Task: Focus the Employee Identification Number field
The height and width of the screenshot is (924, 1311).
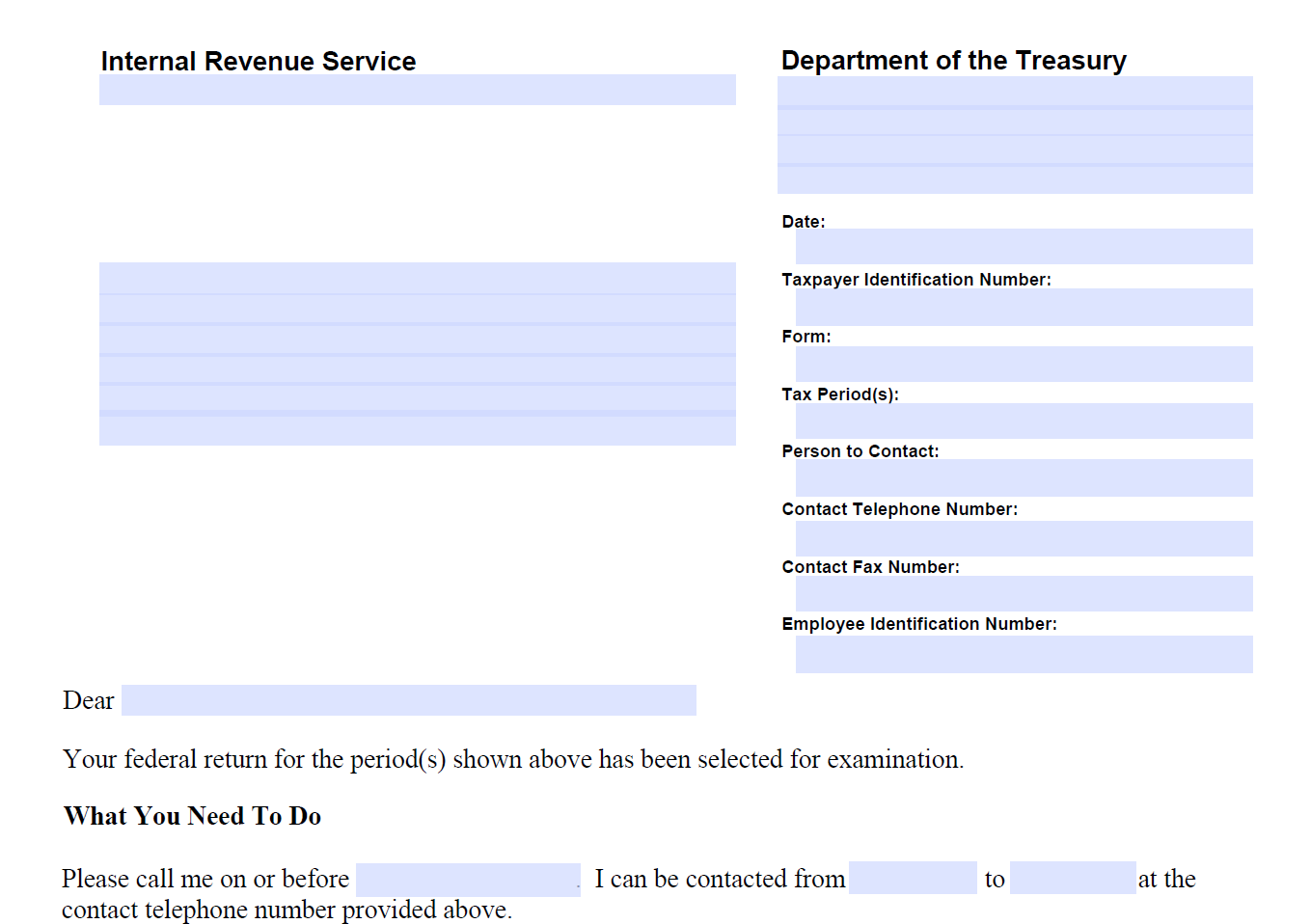Action: [x=1024, y=654]
